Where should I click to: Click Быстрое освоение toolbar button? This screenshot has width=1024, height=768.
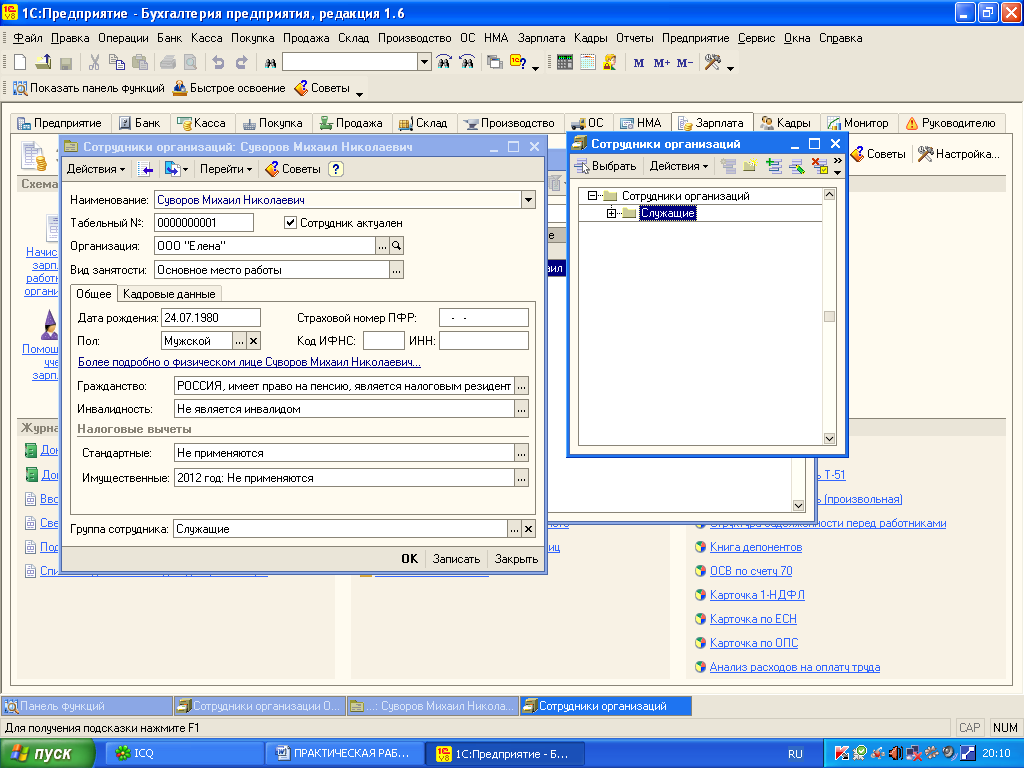(229, 88)
